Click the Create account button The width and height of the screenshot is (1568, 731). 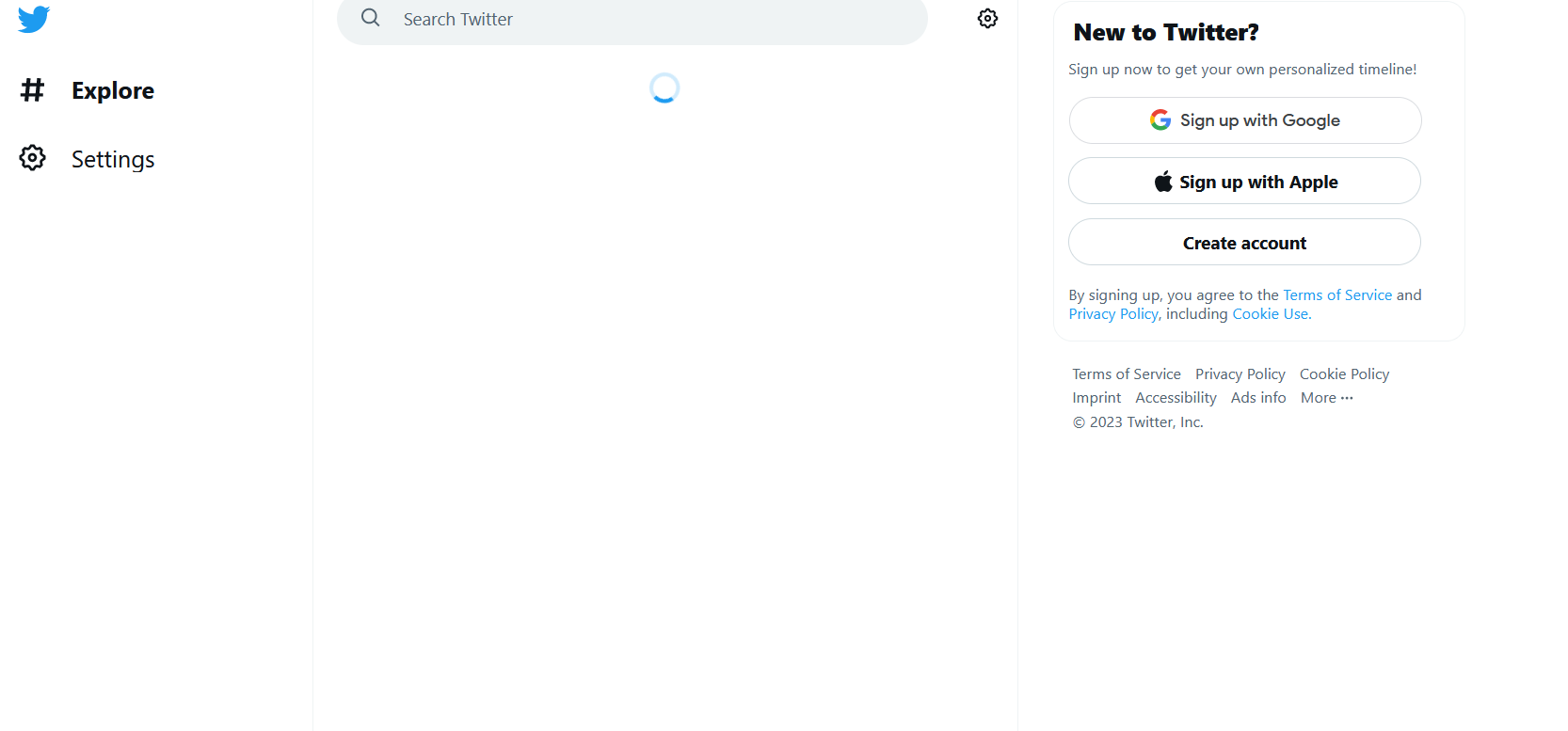point(1245,243)
